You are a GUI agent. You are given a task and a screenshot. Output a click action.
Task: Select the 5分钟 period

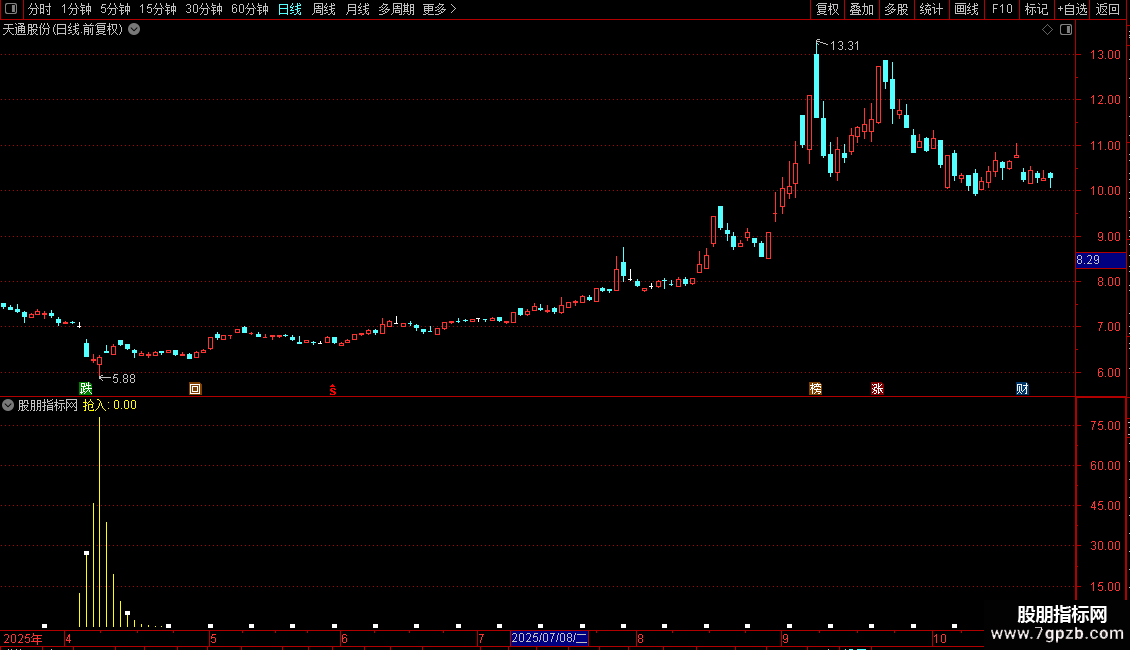tap(115, 9)
